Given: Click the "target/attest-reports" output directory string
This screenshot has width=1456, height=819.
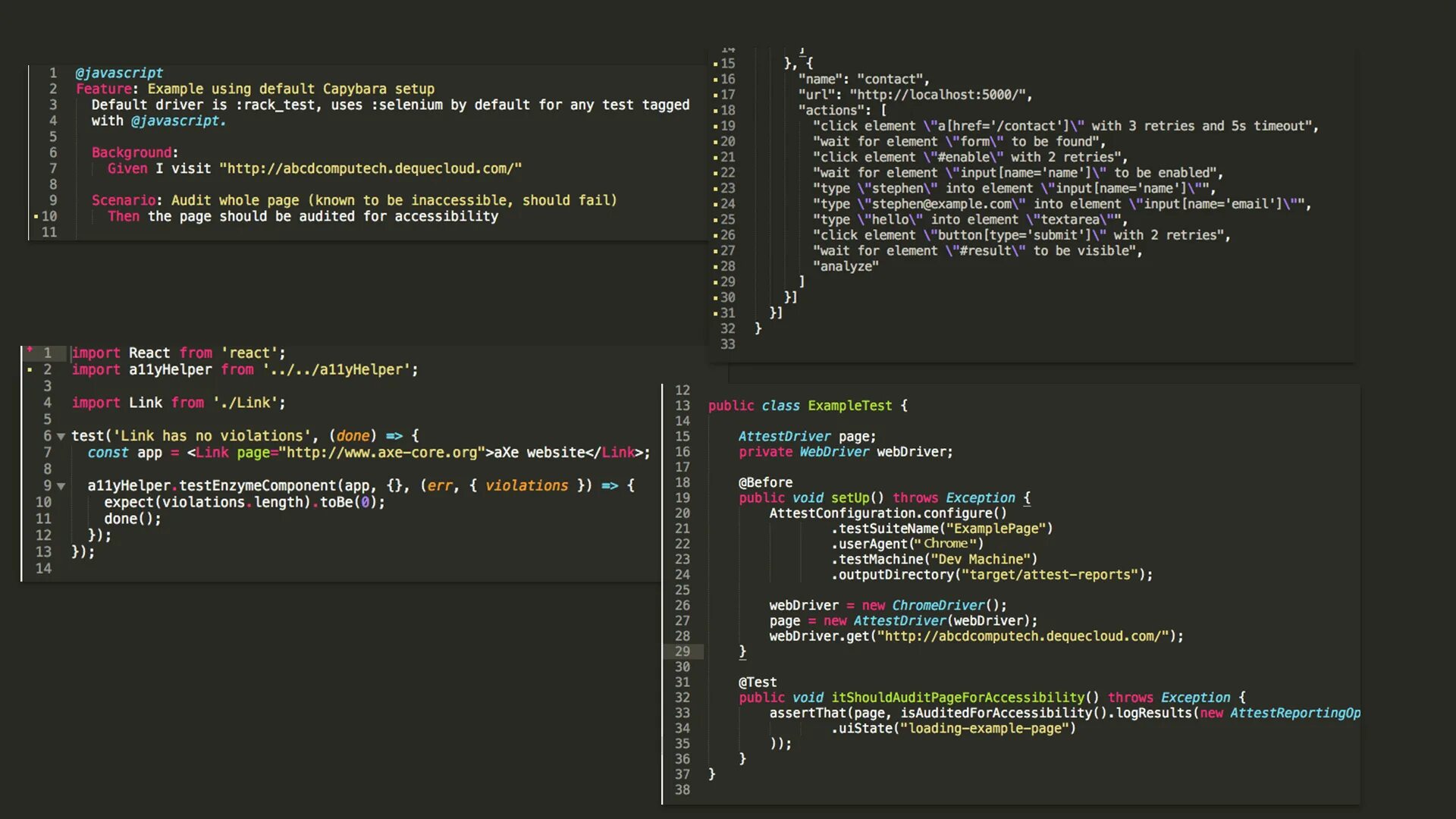Looking at the screenshot, I should coord(1049,575).
